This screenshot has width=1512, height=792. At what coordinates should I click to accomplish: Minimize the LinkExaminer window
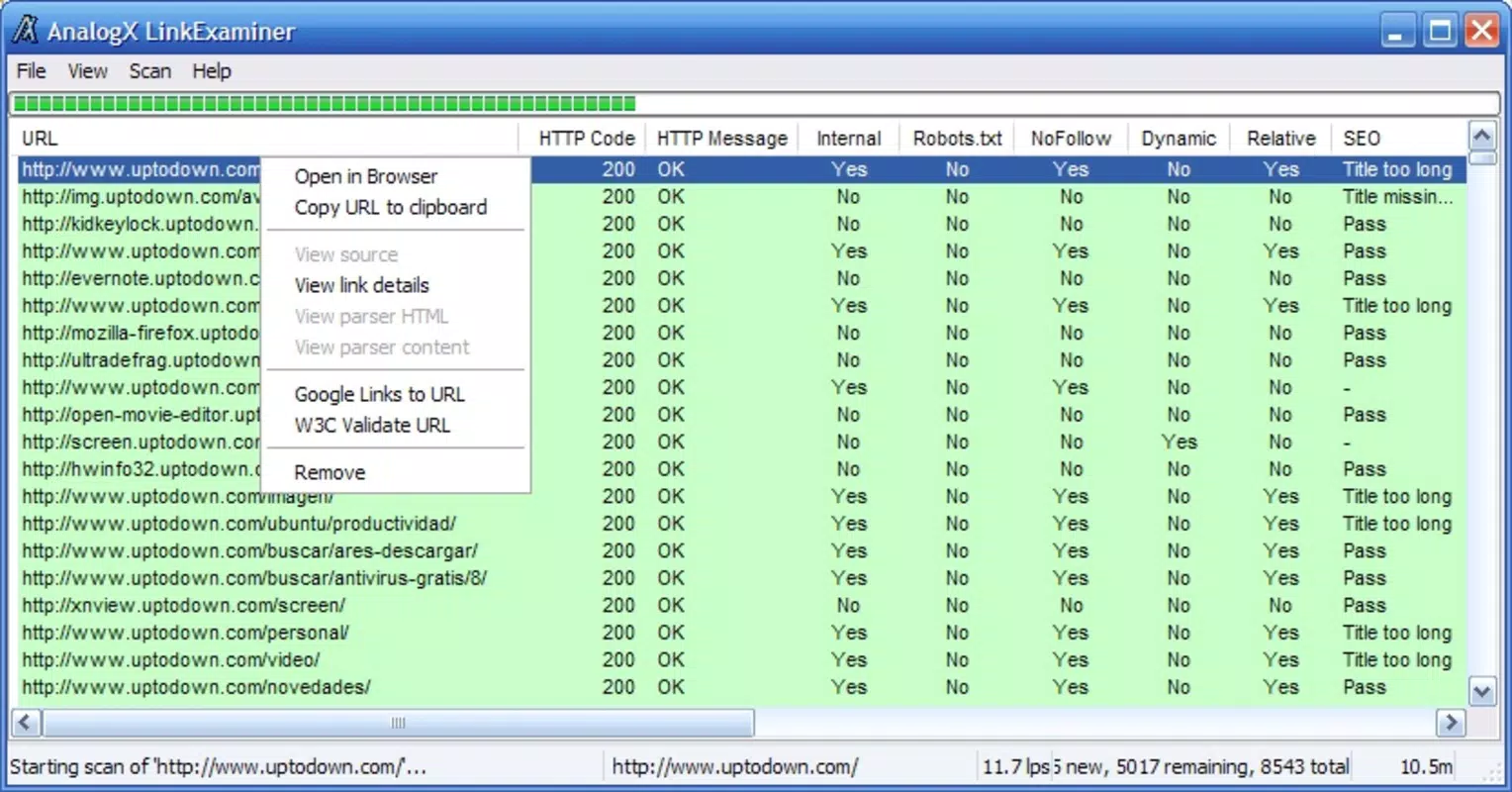pos(1397,31)
